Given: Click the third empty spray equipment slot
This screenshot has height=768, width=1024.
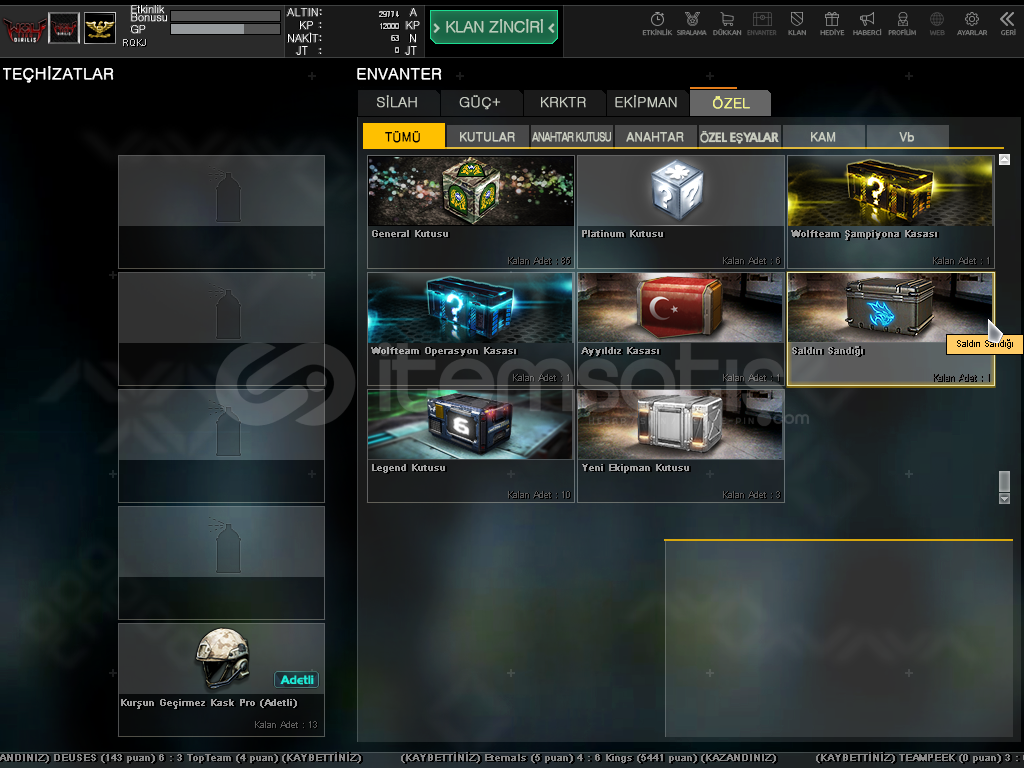Looking at the screenshot, I should (x=221, y=445).
